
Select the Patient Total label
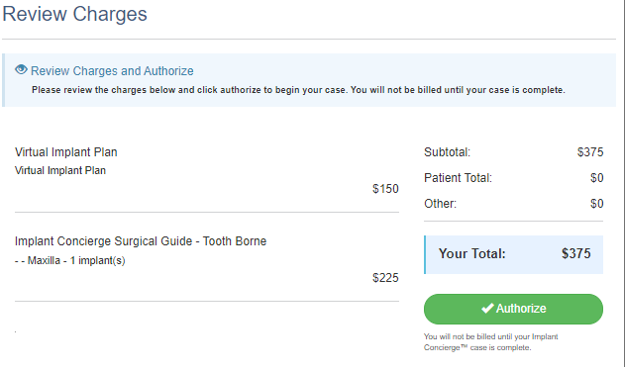click(458, 178)
